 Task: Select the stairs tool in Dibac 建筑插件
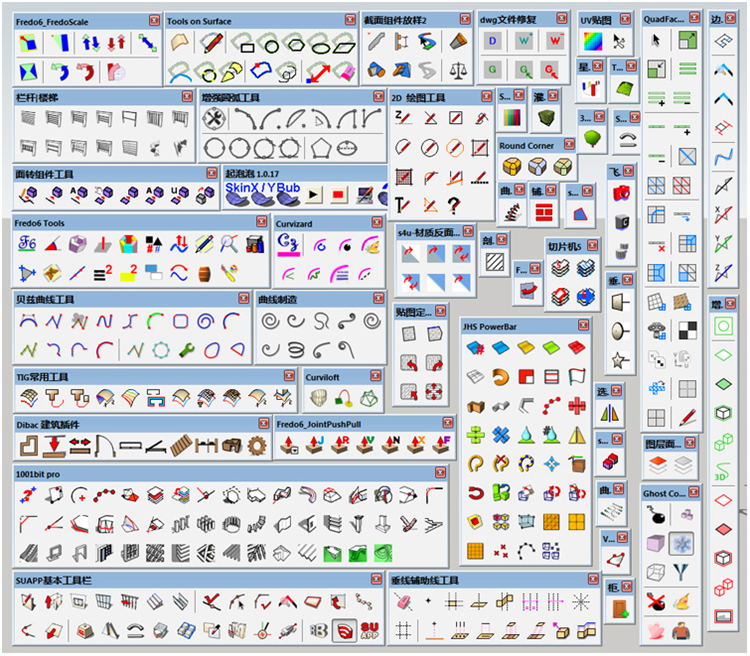pos(181,446)
